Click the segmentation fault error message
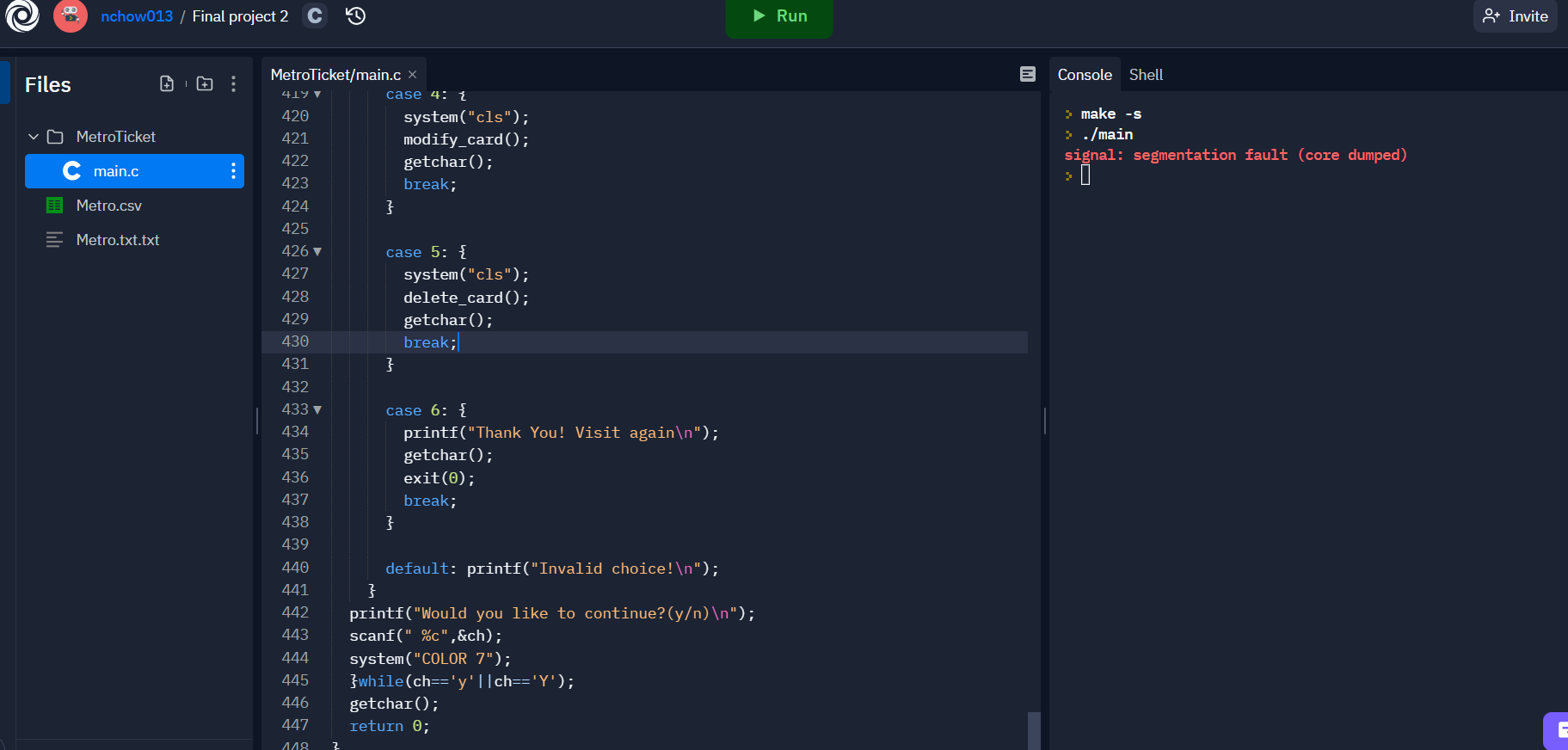Screen dimensions: 1568x750 point(1235,155)
